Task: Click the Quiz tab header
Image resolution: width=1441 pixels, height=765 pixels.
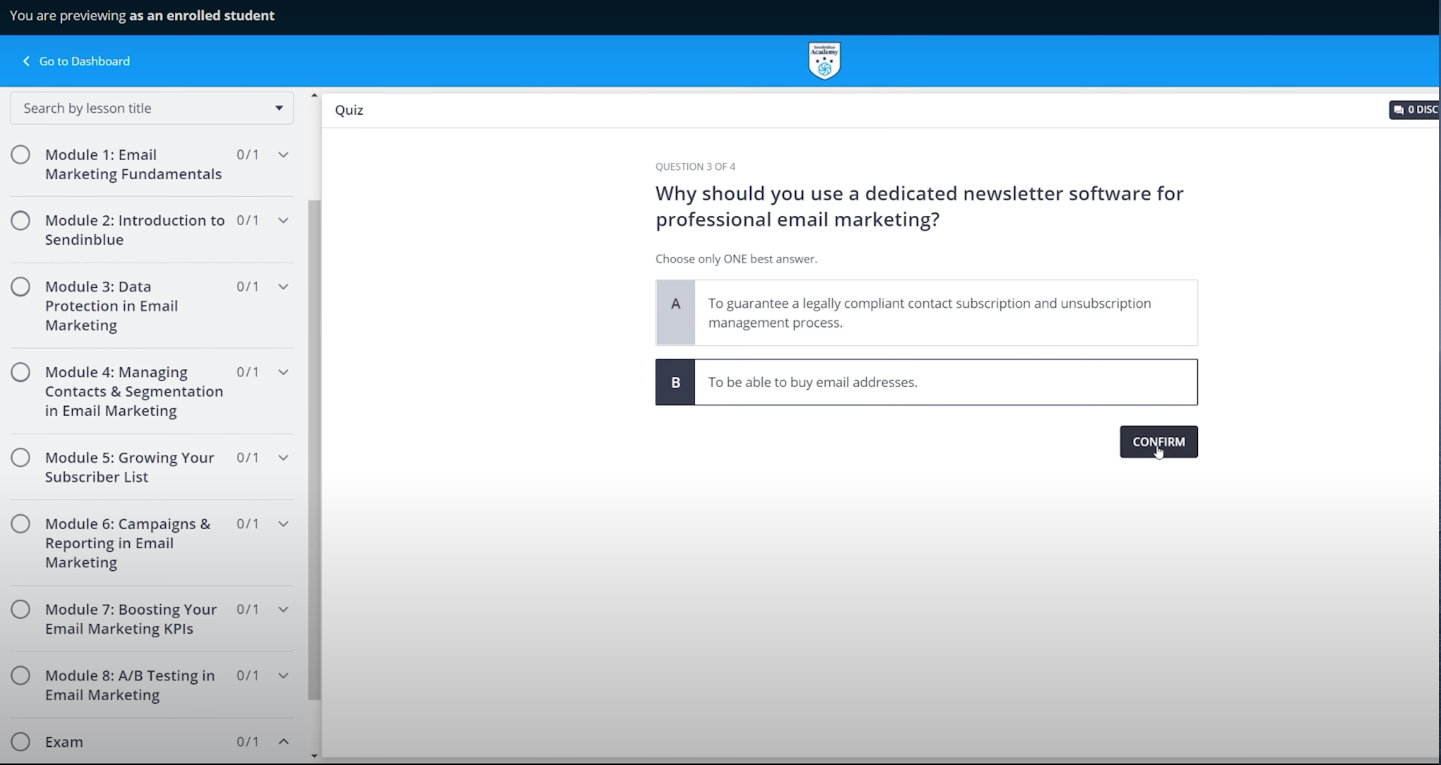Action: 348,110
